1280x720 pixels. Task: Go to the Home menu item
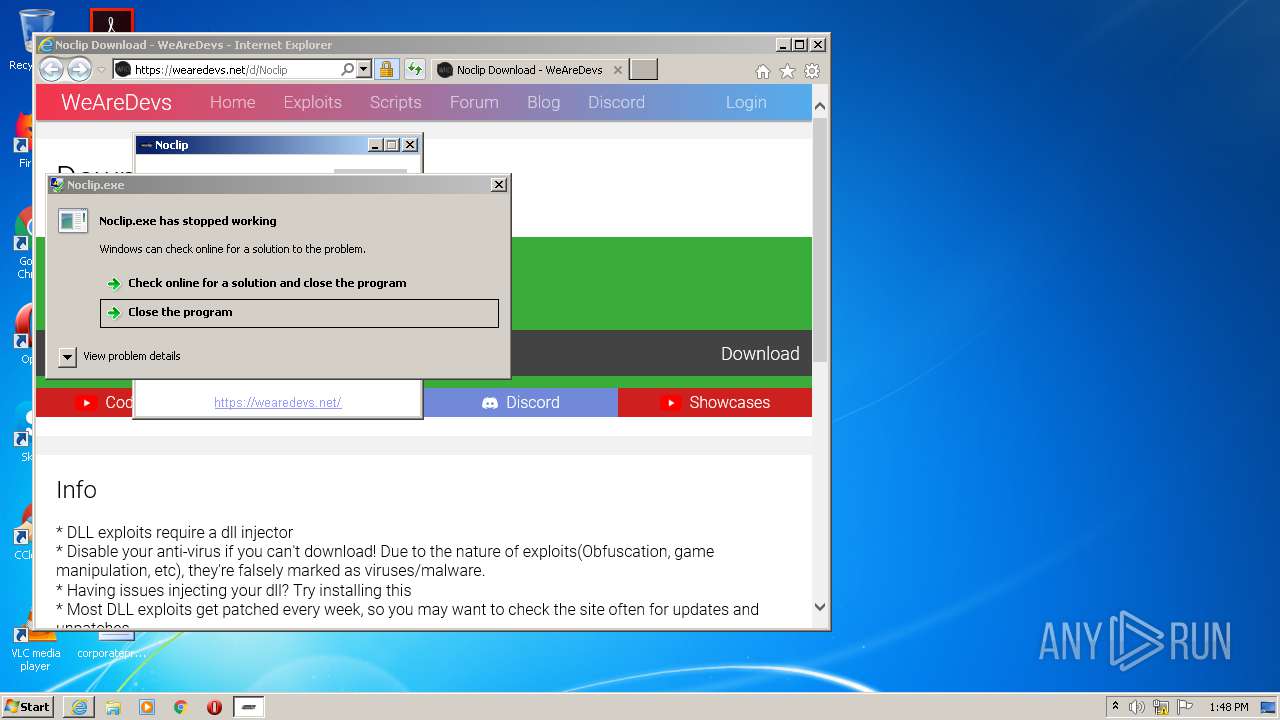[232, 102]
